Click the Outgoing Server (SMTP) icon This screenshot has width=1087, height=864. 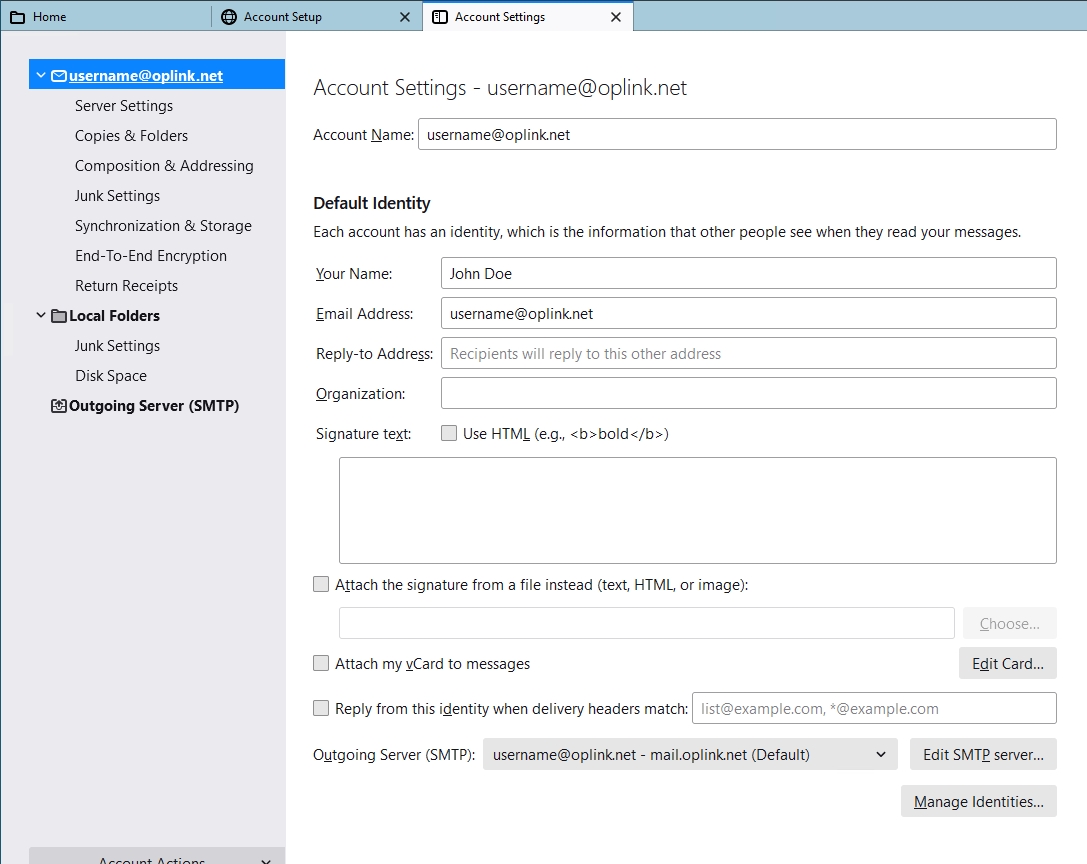coord(59,406)
